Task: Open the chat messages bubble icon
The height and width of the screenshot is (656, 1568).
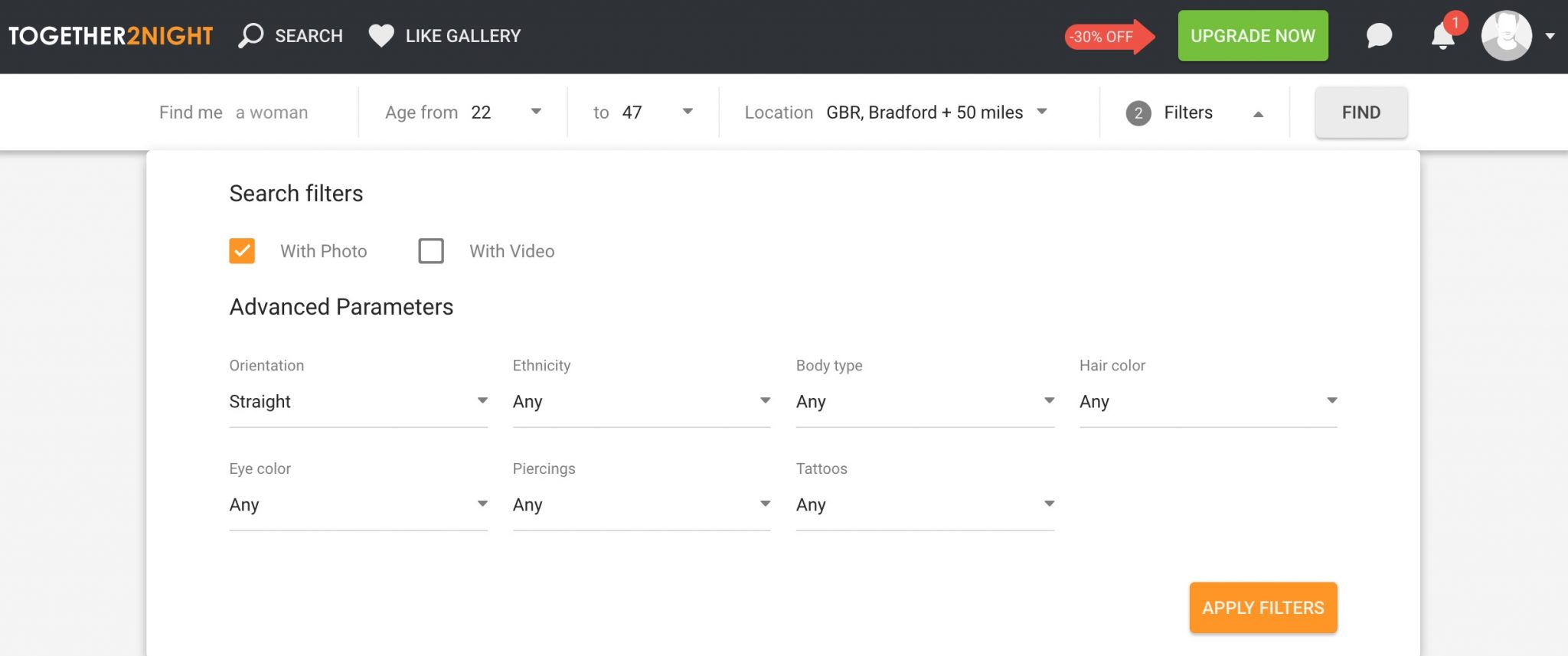Action: 1379,36
